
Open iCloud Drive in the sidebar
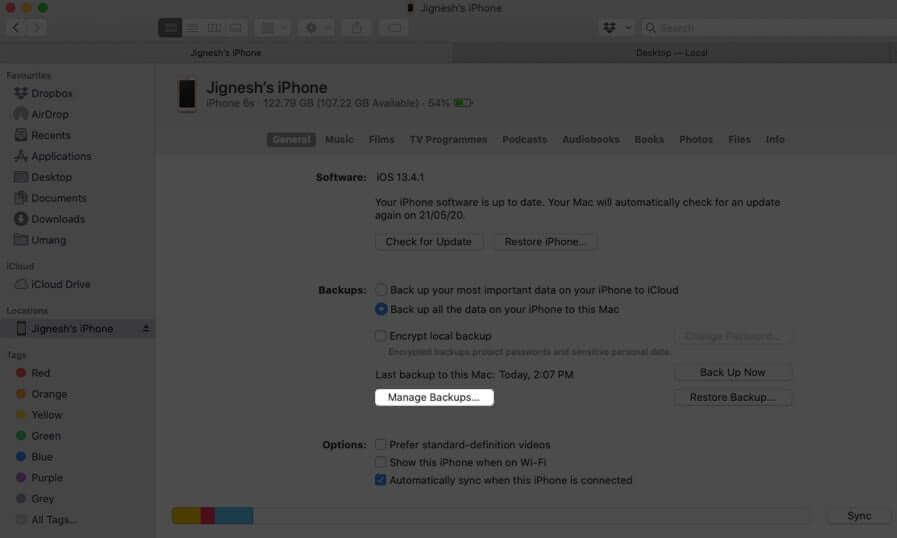[60, 284]
